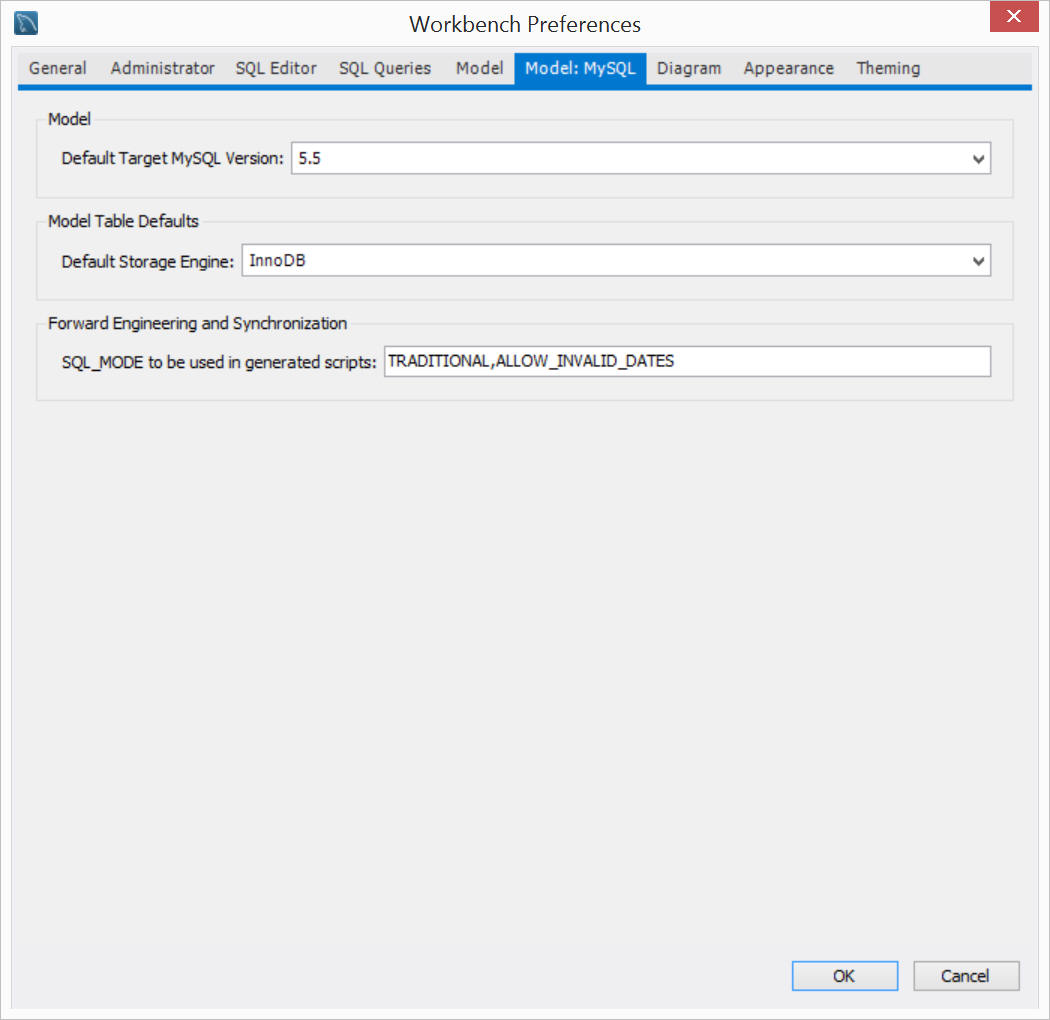Open the Default Target MySQL Version dropdown
The width and height of the screenshot is (1050, 1020).
[641, 158]
